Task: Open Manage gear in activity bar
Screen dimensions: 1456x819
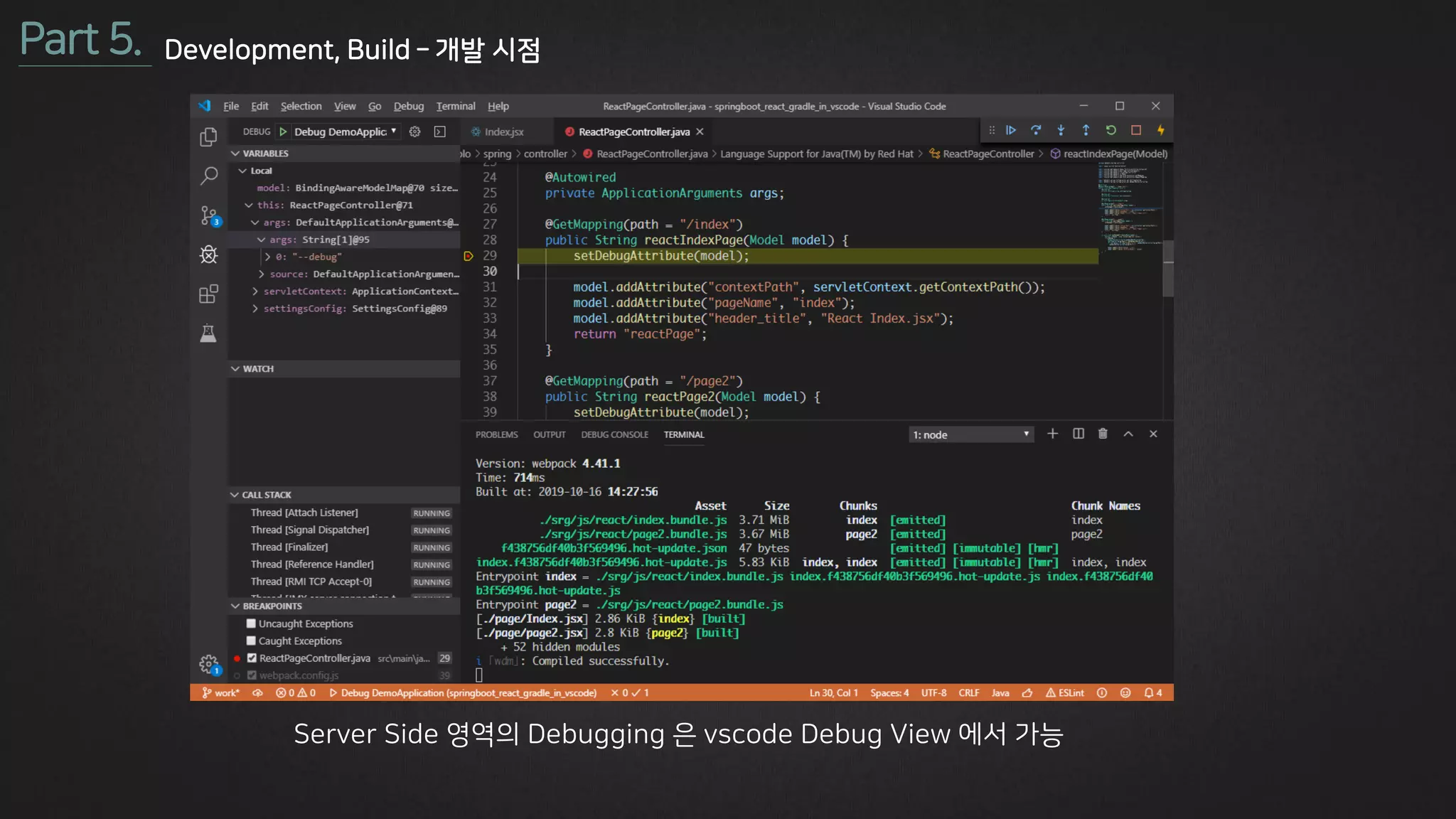Action: 208,664
